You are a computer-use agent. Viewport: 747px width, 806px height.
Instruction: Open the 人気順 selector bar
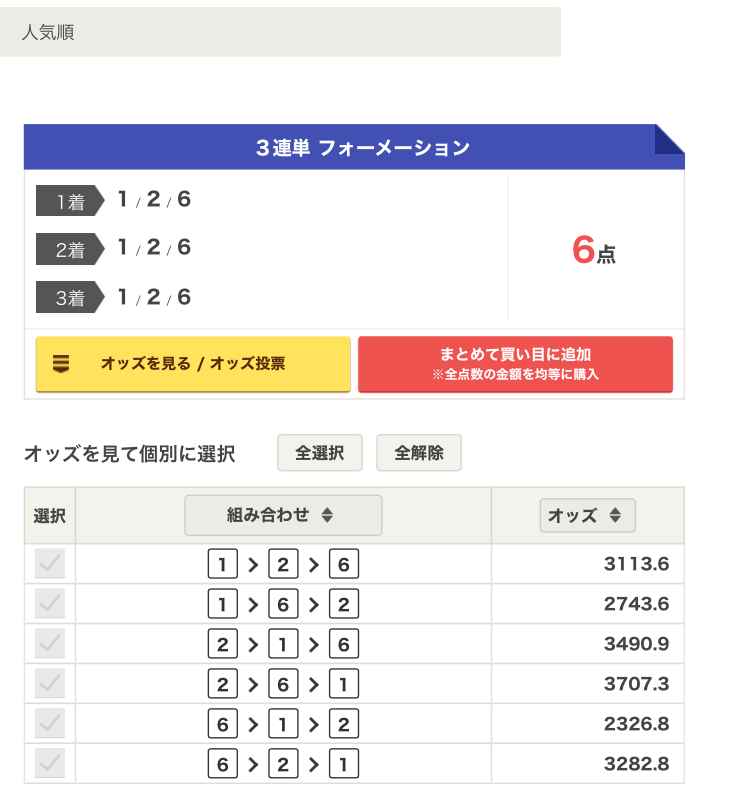tap(280, 32)
